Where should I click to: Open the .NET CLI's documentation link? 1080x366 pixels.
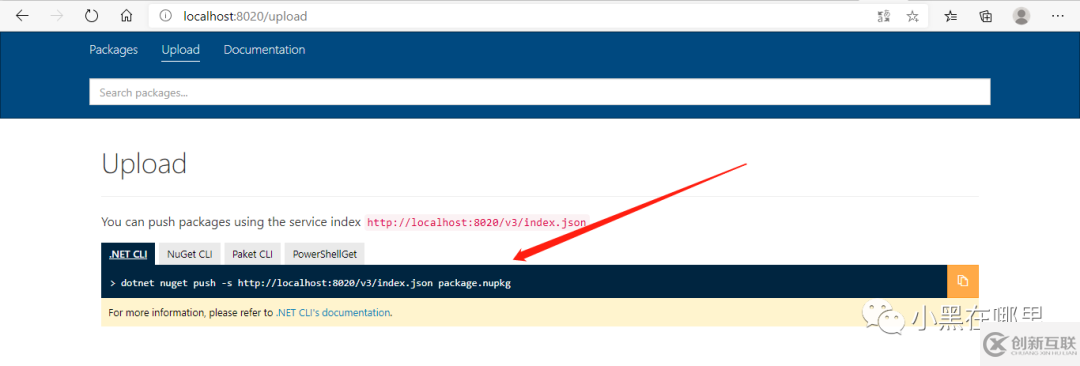click(x=333, y=312)
